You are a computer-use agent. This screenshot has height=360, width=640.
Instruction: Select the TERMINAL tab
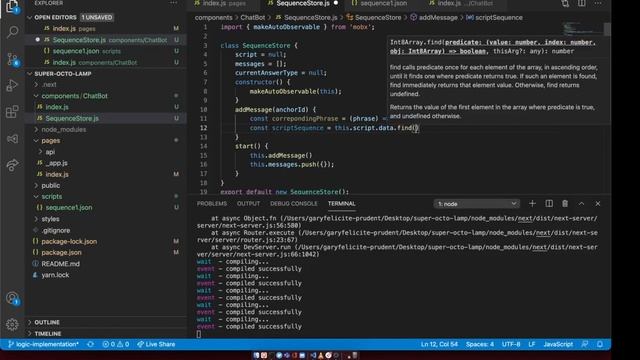[x=341, y=203]
